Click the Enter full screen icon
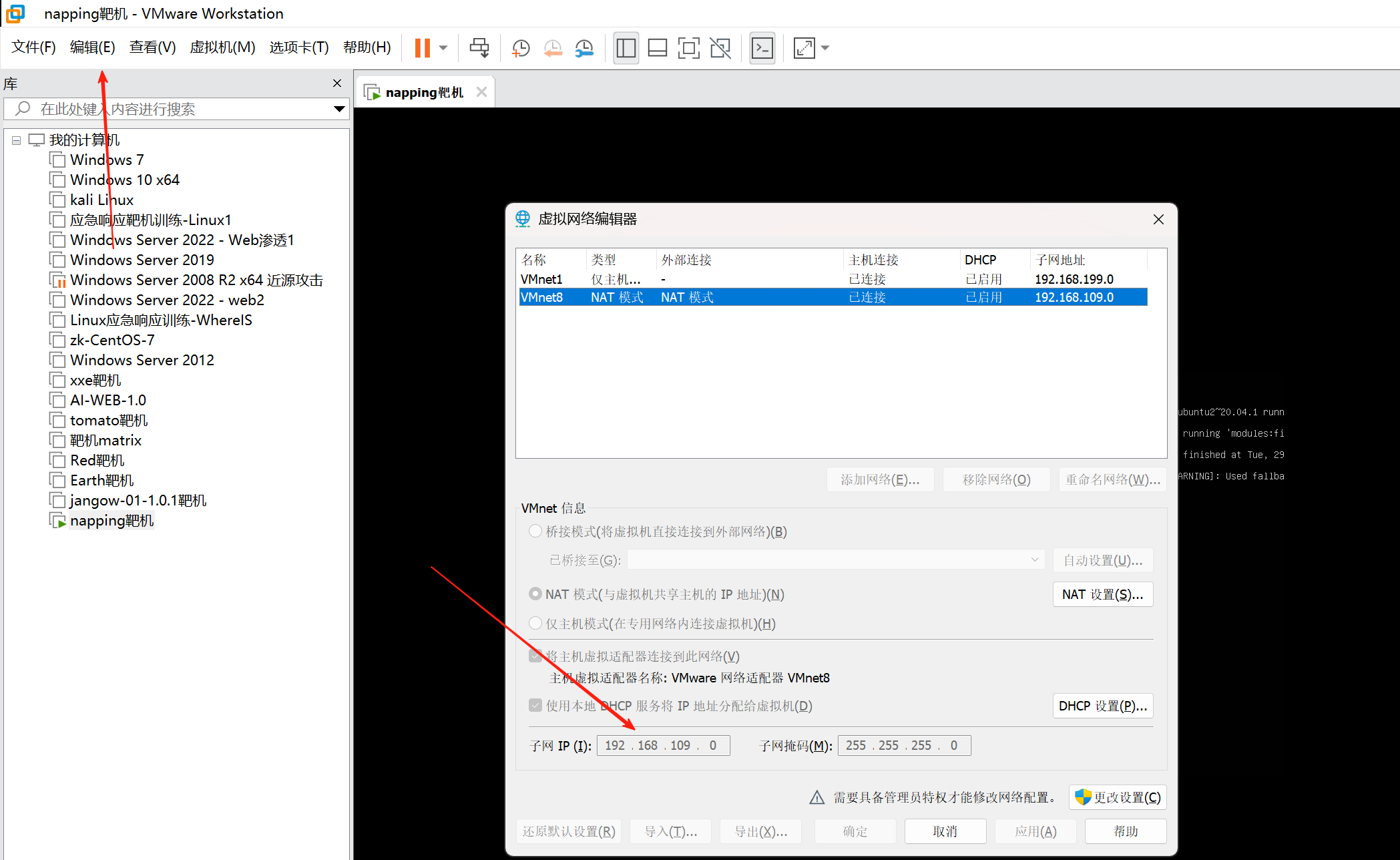Viewport: 1400px width, 860px height. [689, 47]
